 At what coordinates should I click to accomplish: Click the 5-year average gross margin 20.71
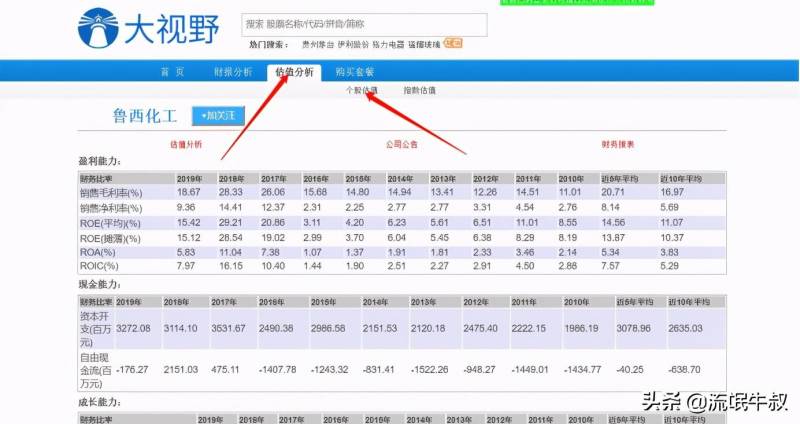point(613,192)
